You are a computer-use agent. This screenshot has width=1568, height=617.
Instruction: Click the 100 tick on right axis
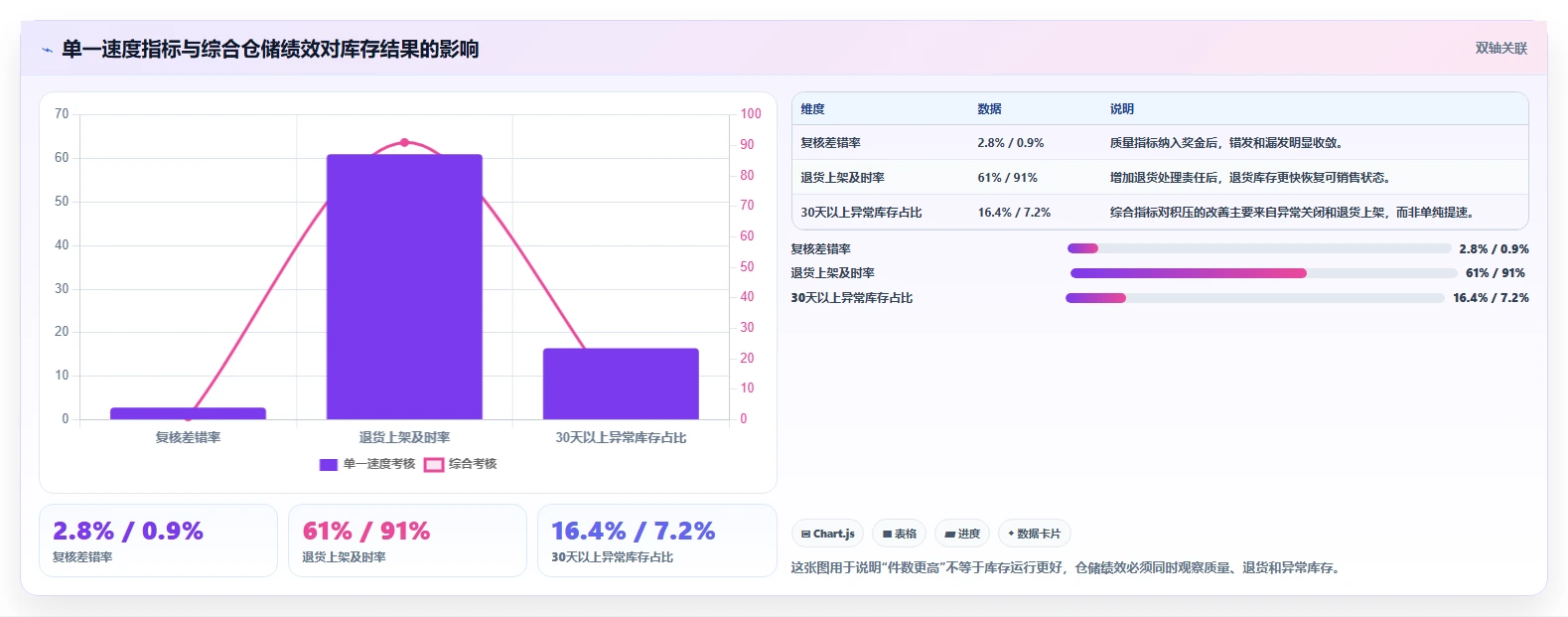coord(751,114)
